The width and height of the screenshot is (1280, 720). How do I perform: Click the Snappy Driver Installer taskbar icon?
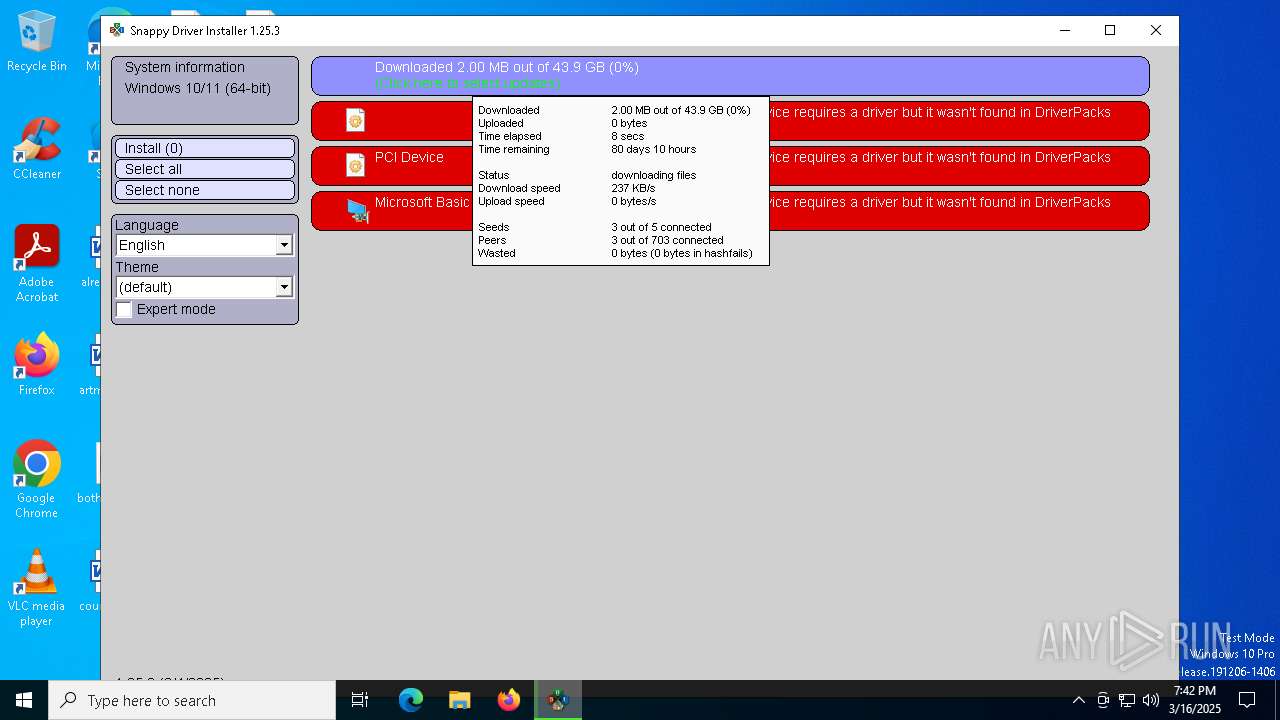point(558,700)
